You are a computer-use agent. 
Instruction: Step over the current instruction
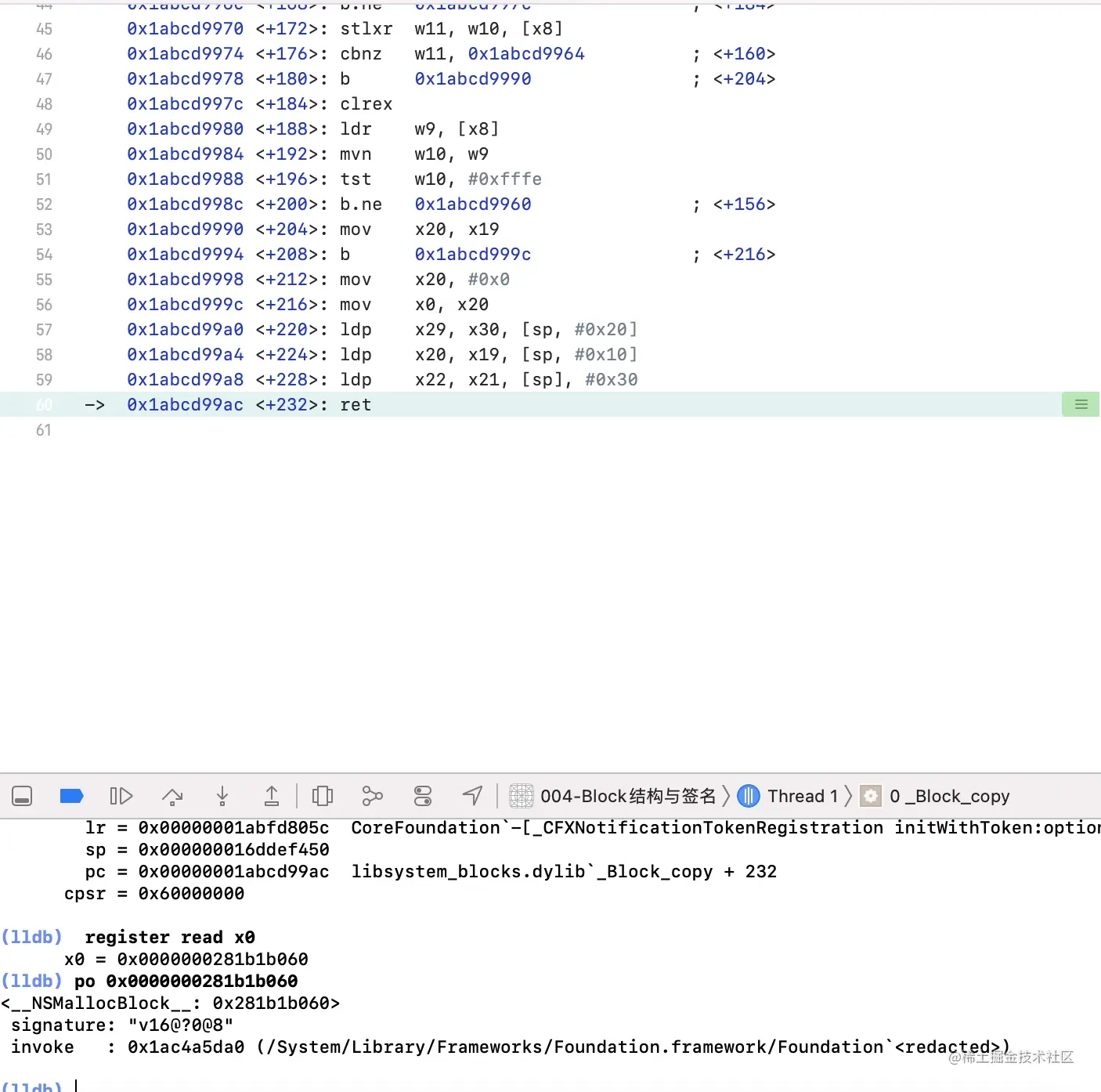tap(172, 796)
